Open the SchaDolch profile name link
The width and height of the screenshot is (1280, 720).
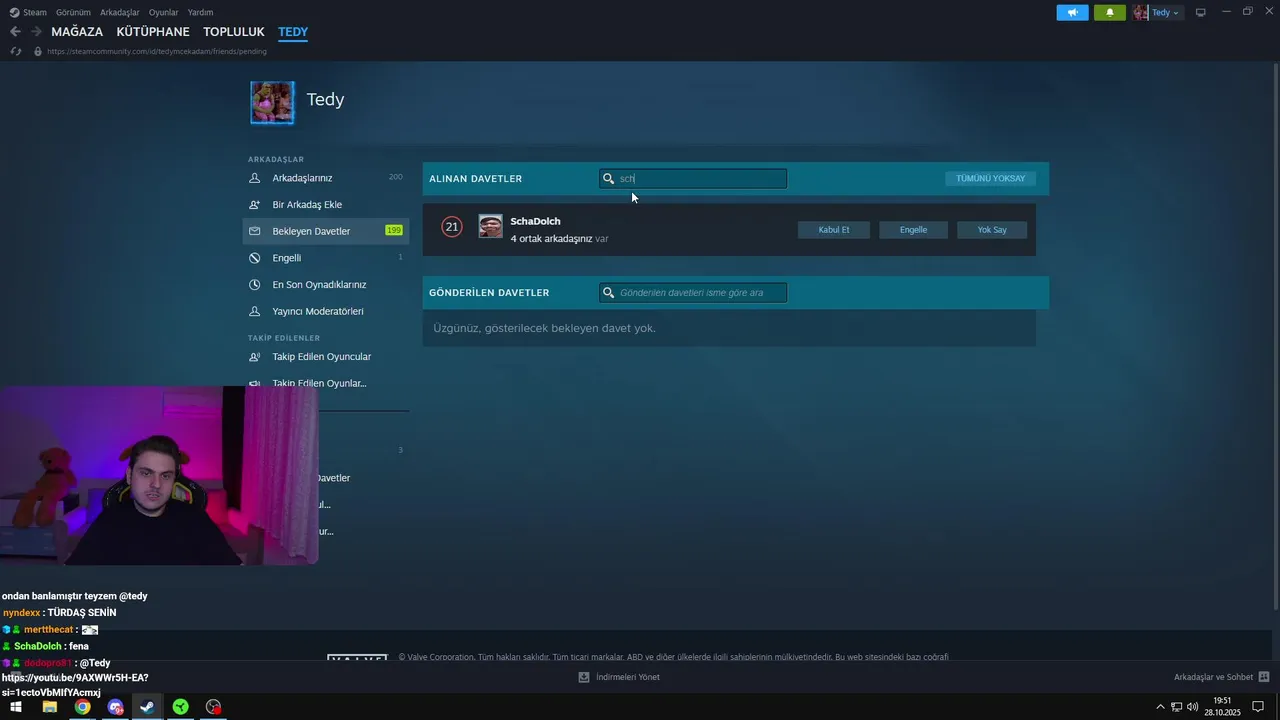point(535,221)
